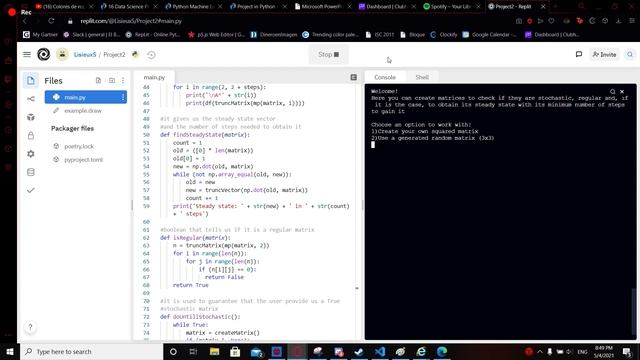This screenshot has height=360, width=640.
Task: Go back in the browser
Action: [x=25, y=21]
